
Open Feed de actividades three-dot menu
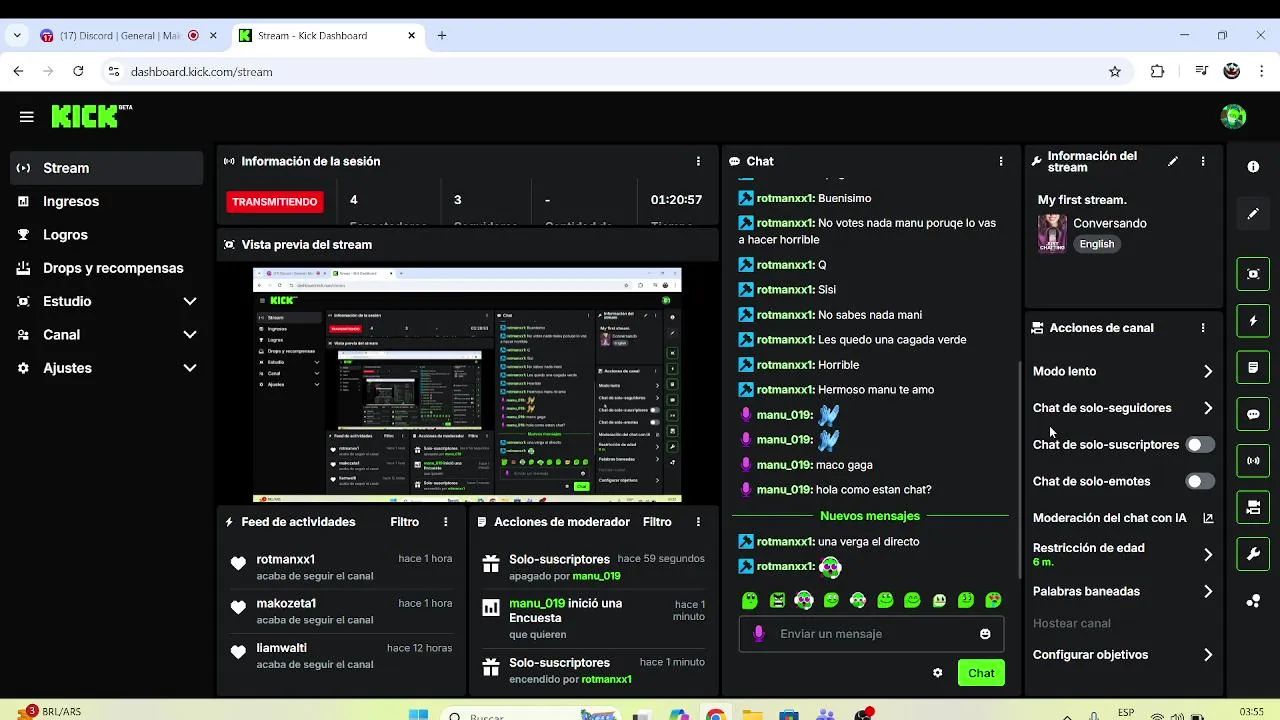coord(446,522)
